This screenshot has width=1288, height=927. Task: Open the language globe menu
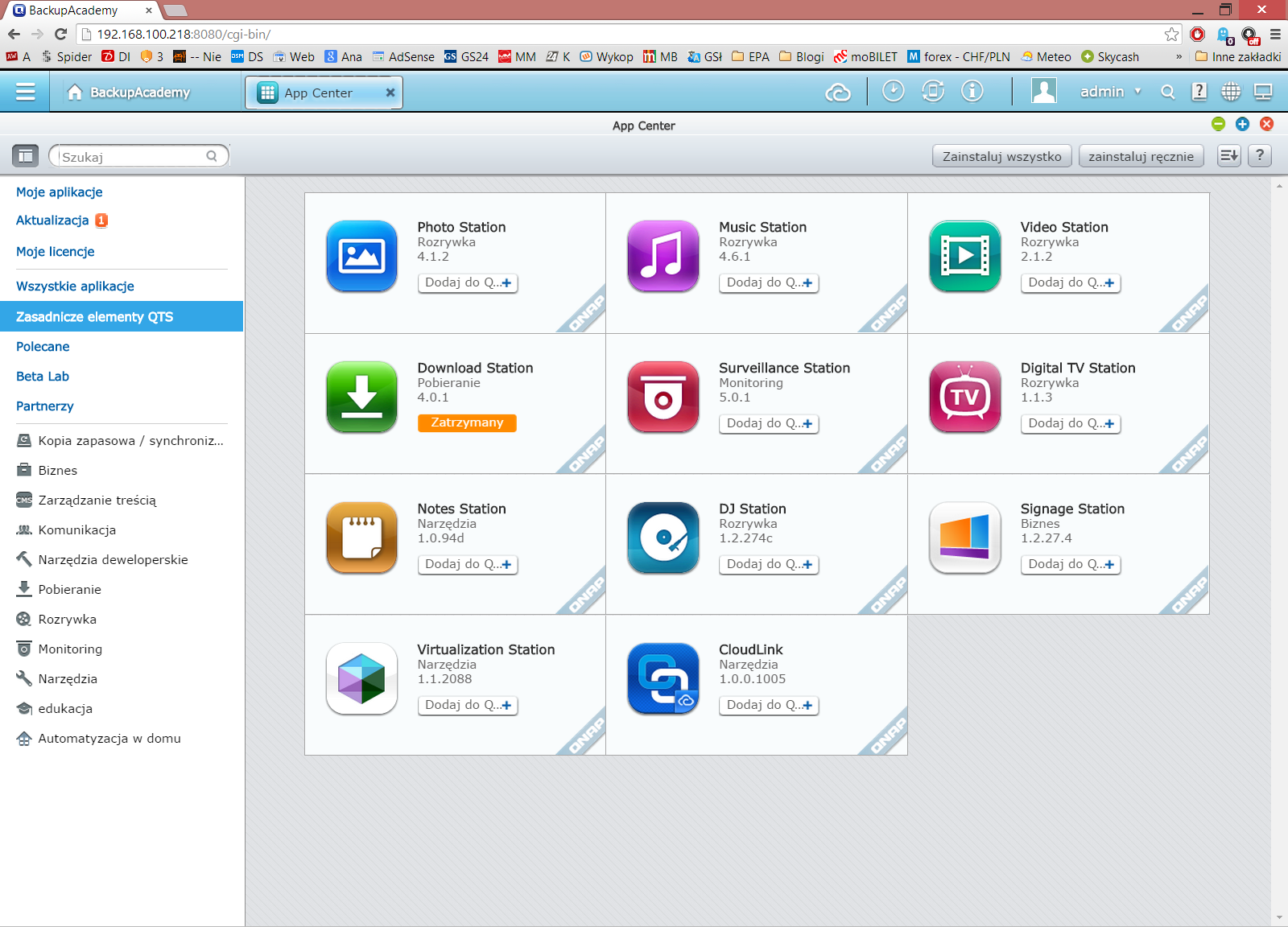pyautogui.click(x=1231, y=92)
